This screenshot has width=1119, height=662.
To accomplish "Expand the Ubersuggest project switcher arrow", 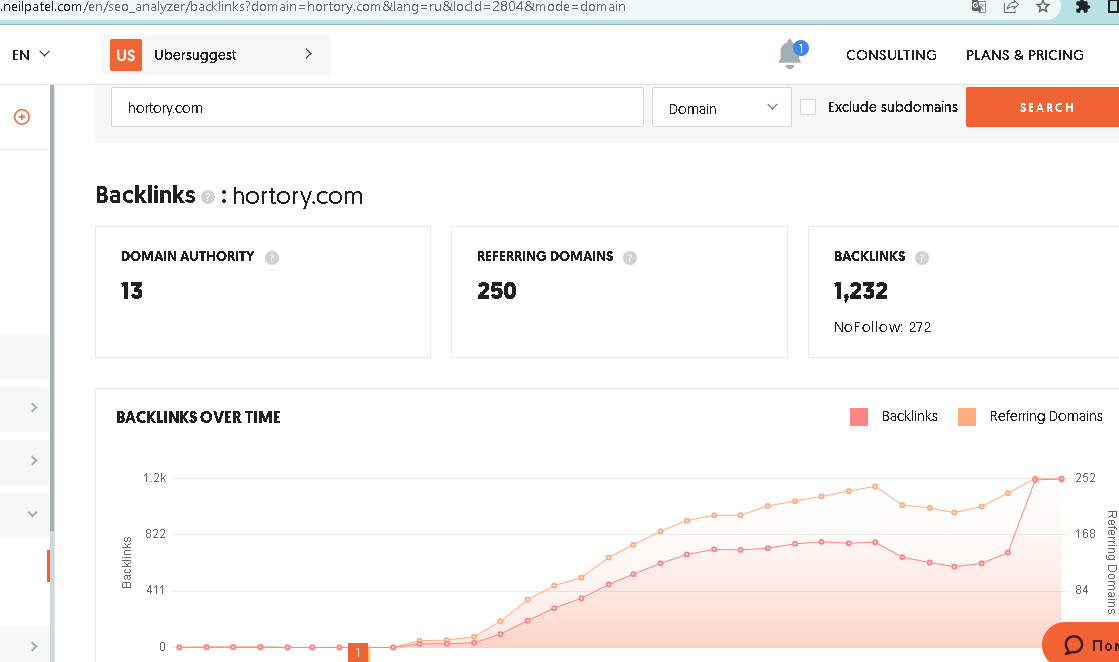I will point(308,54).
